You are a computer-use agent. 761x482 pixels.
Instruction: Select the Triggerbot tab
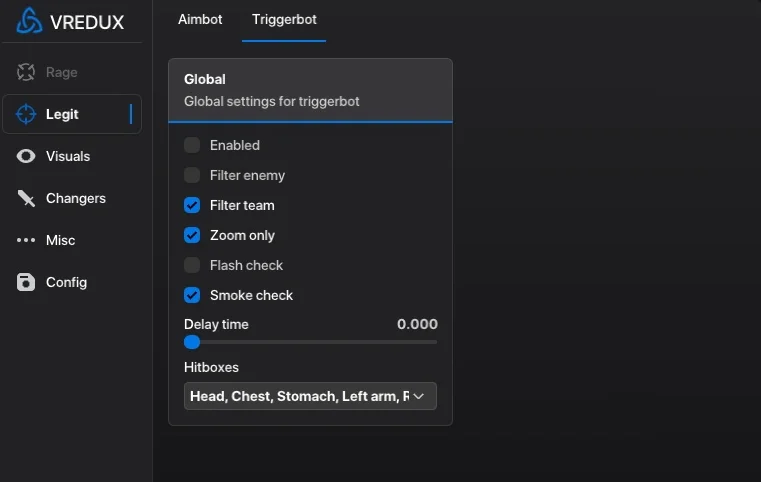[x=284, y=19]
